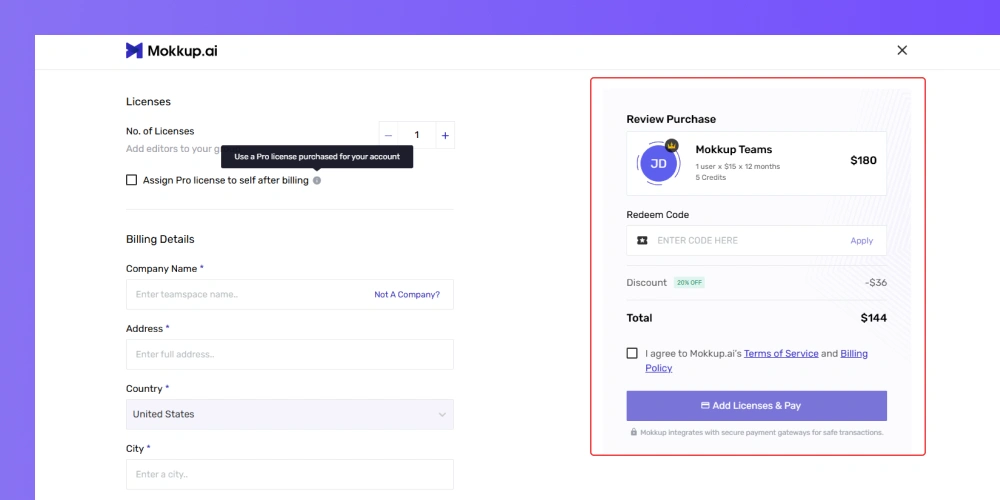
Task: Focus the Company Name input field
Action: pos(290,295)
